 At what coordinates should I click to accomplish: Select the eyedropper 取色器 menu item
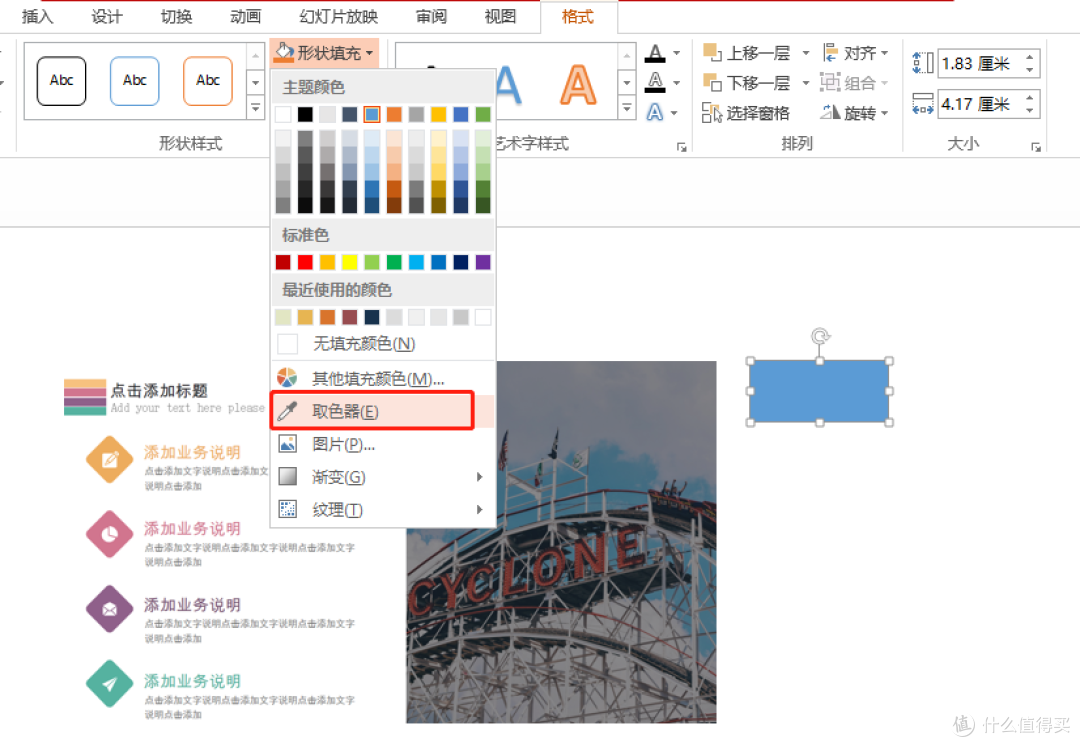point(373,412)
